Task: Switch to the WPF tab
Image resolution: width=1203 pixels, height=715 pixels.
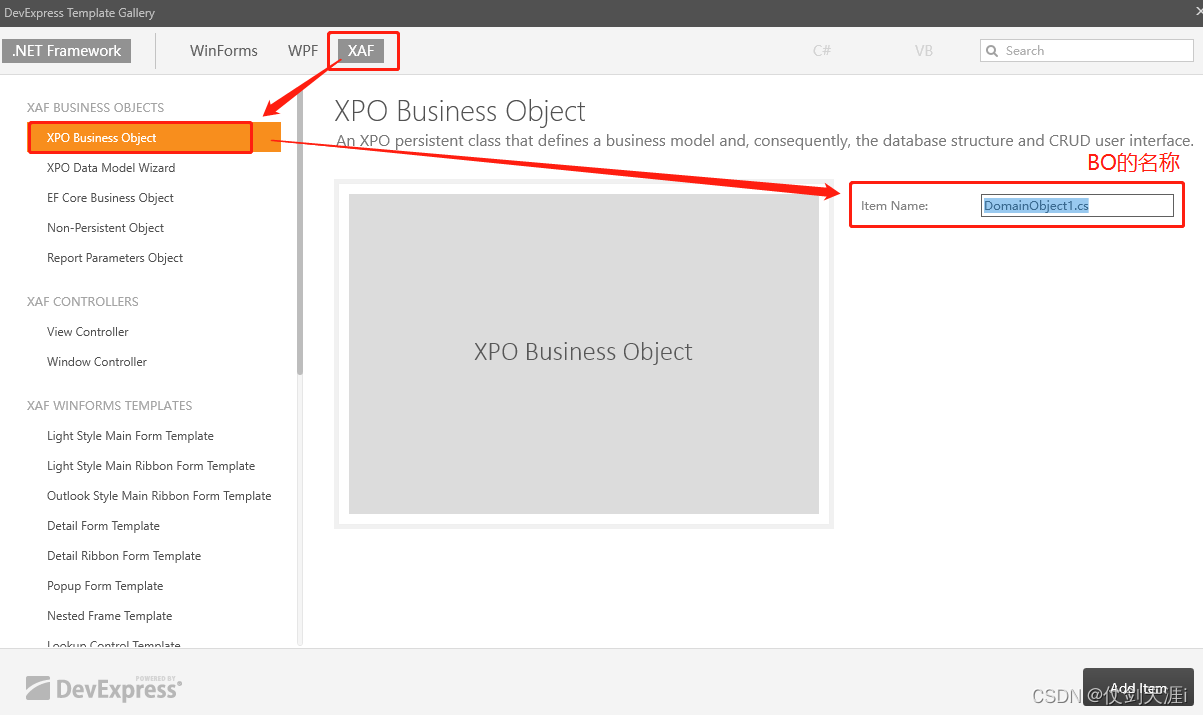Action: pos(303,51)
